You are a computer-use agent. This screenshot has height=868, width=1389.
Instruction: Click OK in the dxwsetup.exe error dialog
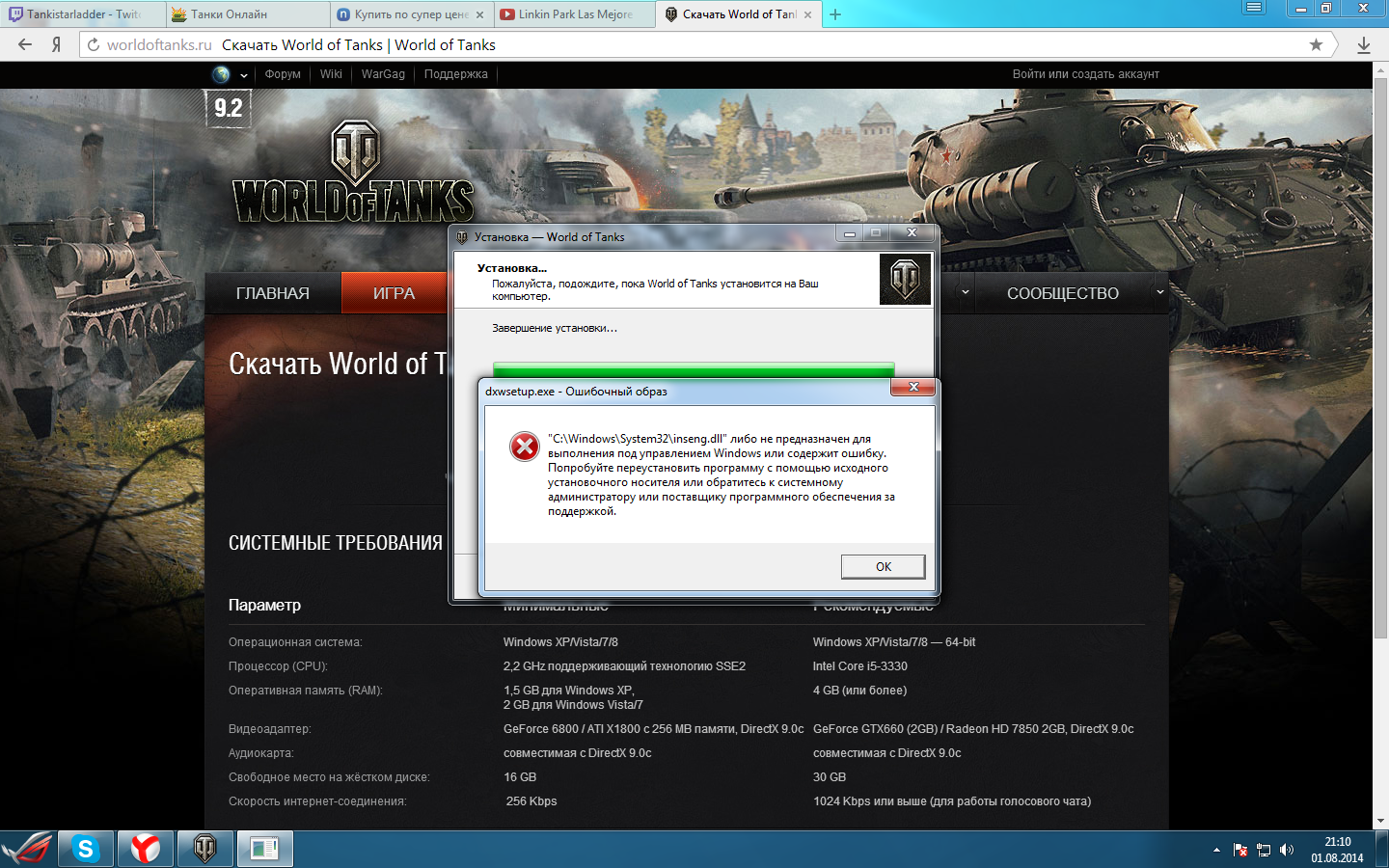[x=883, y=566]
